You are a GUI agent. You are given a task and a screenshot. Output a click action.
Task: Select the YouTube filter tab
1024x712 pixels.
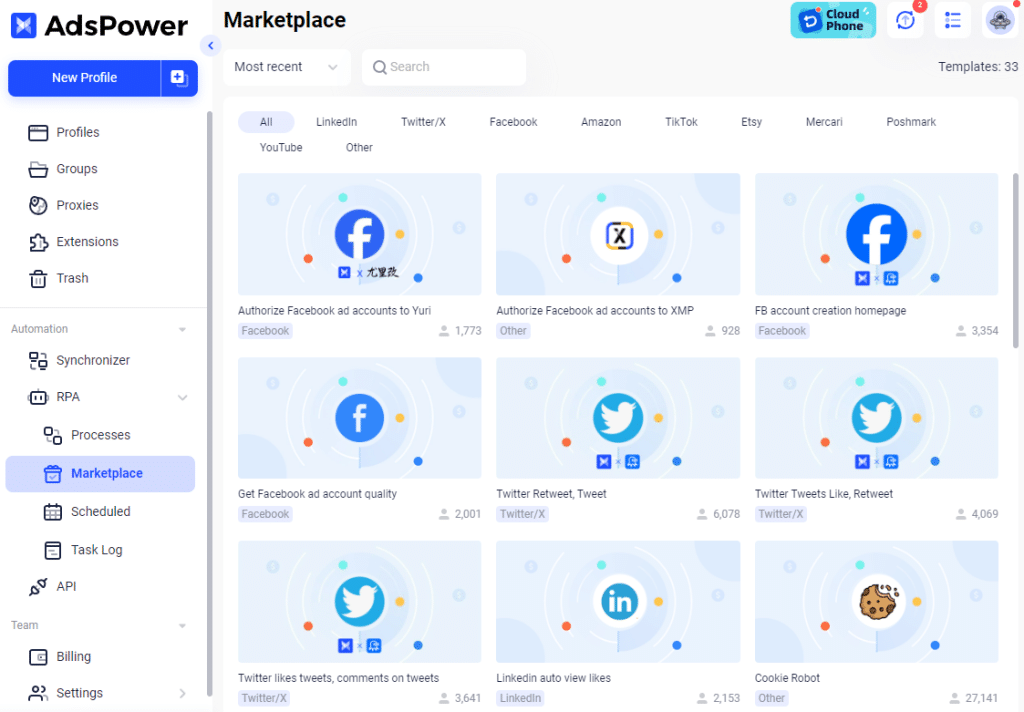[x=281, y=148]
